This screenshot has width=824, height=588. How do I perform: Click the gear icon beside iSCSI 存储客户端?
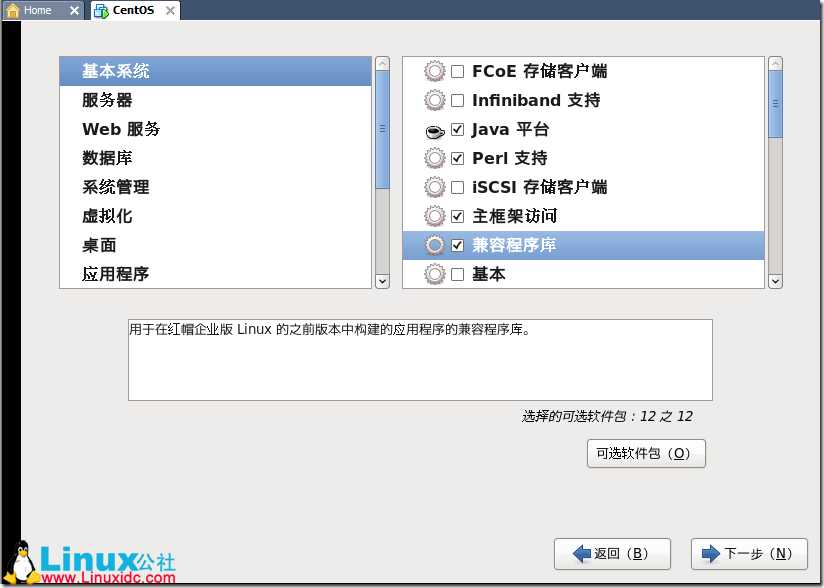click(435, 187)
